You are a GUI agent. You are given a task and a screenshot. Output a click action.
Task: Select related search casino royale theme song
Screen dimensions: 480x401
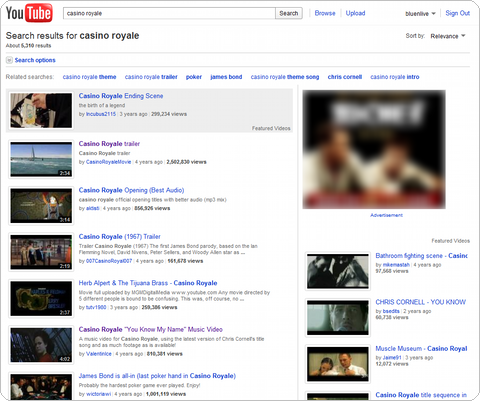(285, 77)
